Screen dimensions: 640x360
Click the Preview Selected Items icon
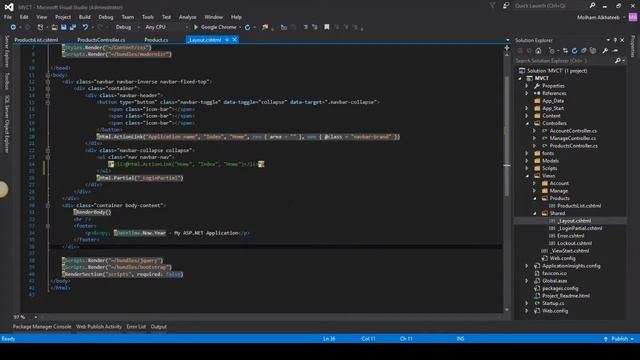(615, 51)
